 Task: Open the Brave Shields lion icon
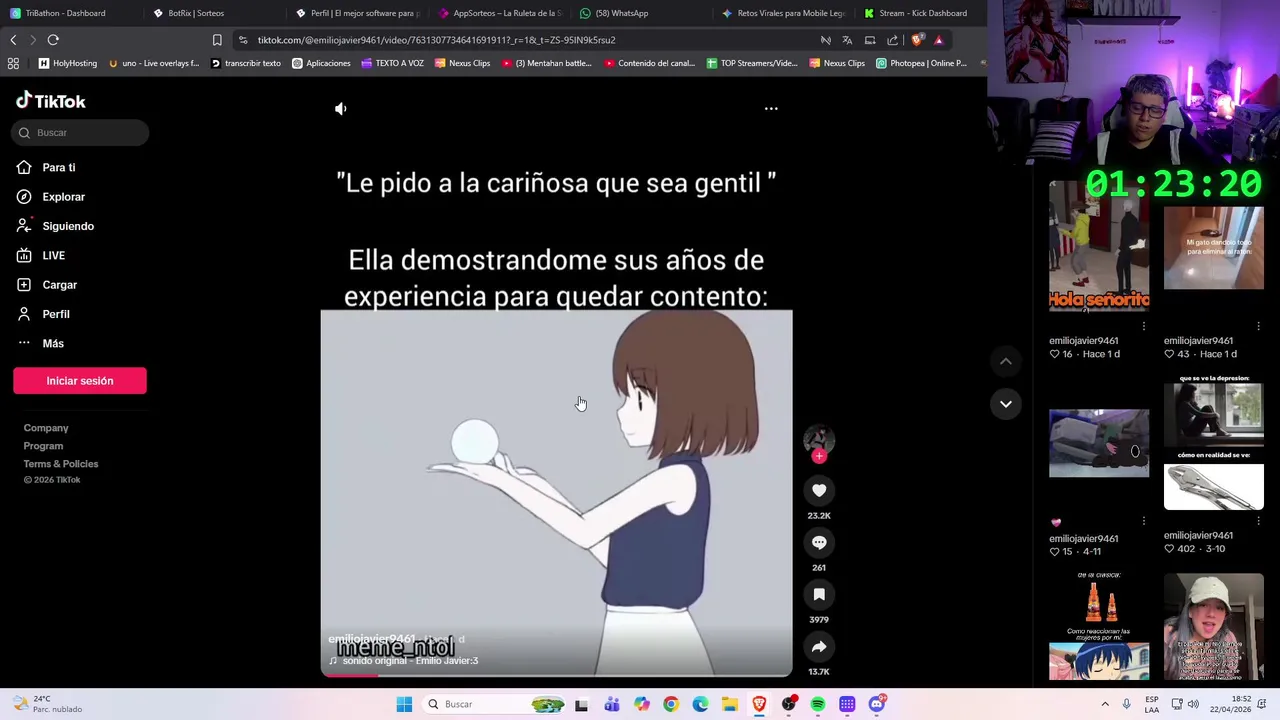(916, 40)
